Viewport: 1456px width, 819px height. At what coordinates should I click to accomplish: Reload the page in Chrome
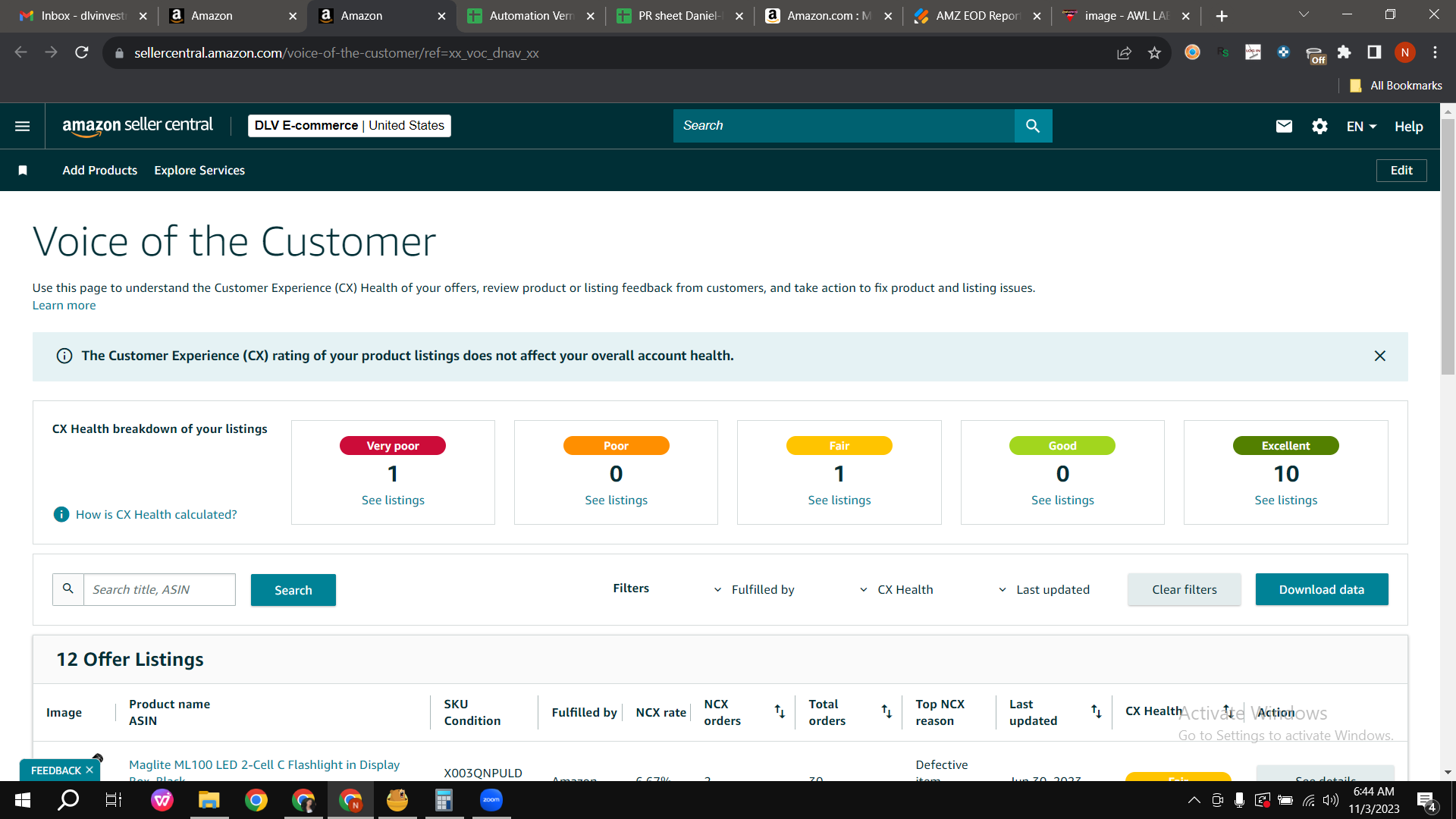point(82,52)
